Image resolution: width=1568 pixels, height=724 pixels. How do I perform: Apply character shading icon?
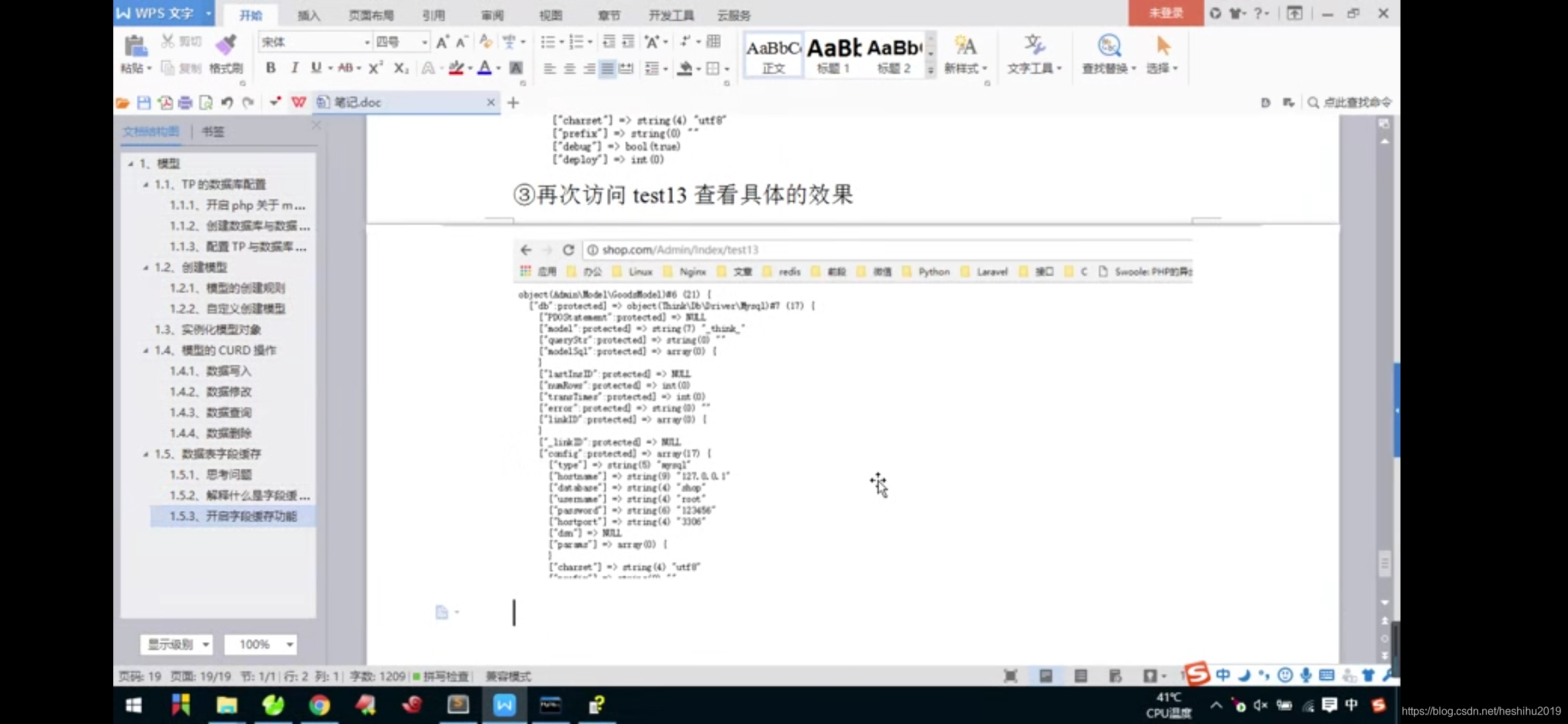pos(516,68)
